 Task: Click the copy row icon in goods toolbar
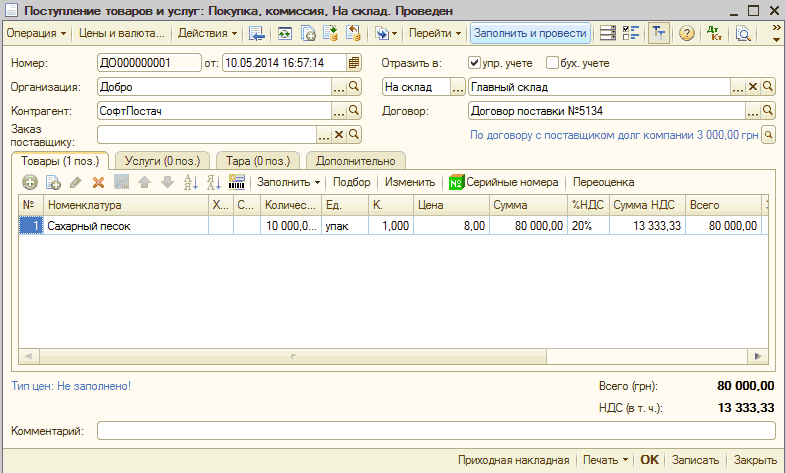point(53,182)
